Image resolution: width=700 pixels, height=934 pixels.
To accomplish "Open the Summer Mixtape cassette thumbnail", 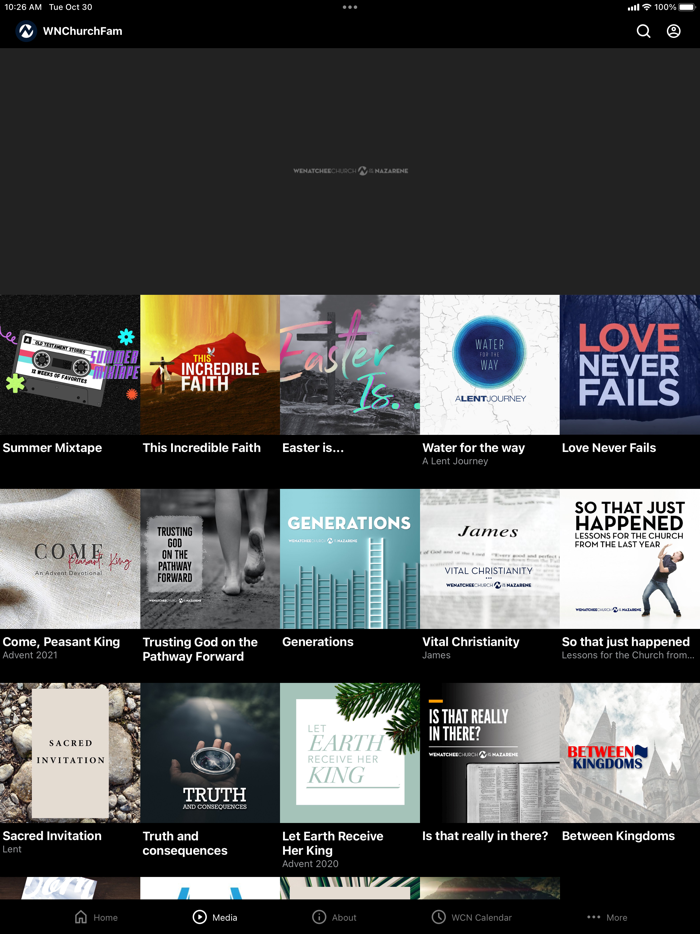I will tap(70, 365).
